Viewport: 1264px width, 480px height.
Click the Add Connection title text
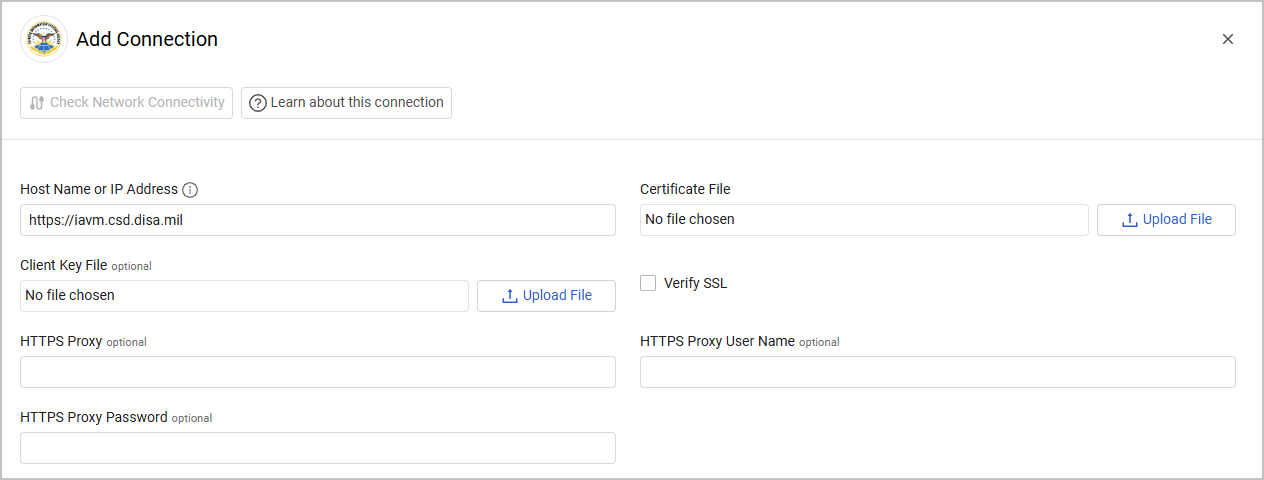click(147, 40)
